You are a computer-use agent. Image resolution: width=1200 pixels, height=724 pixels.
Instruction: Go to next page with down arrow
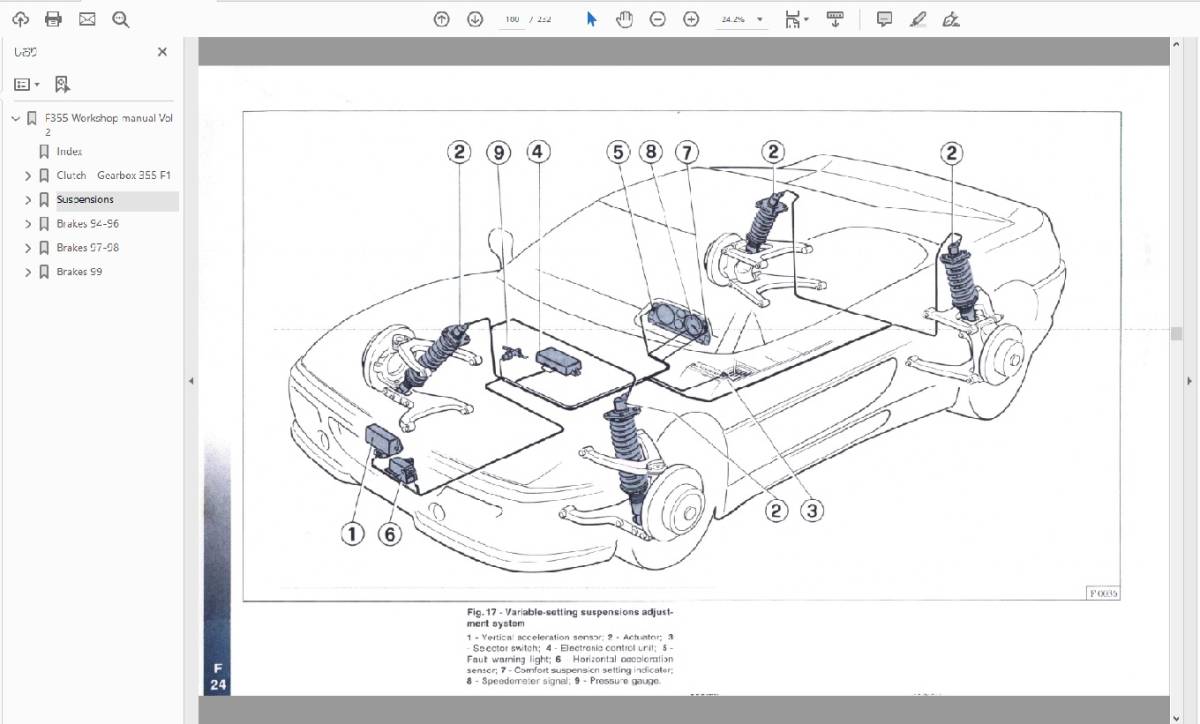[x=475, y=19]
